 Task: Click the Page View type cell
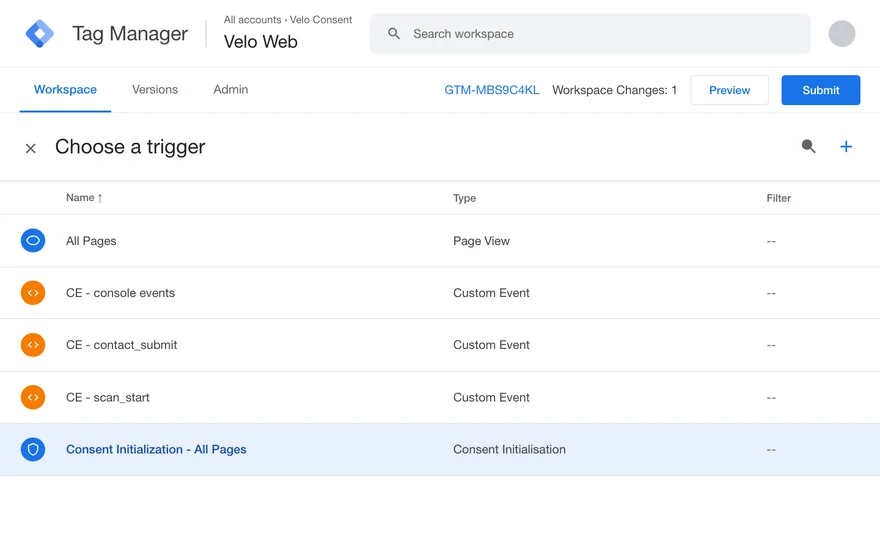(482, 241)
